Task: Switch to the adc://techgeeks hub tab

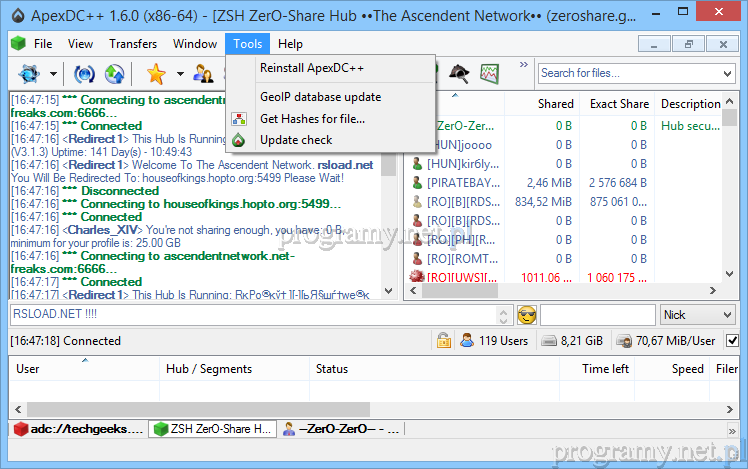Action: tap(76, 428)
